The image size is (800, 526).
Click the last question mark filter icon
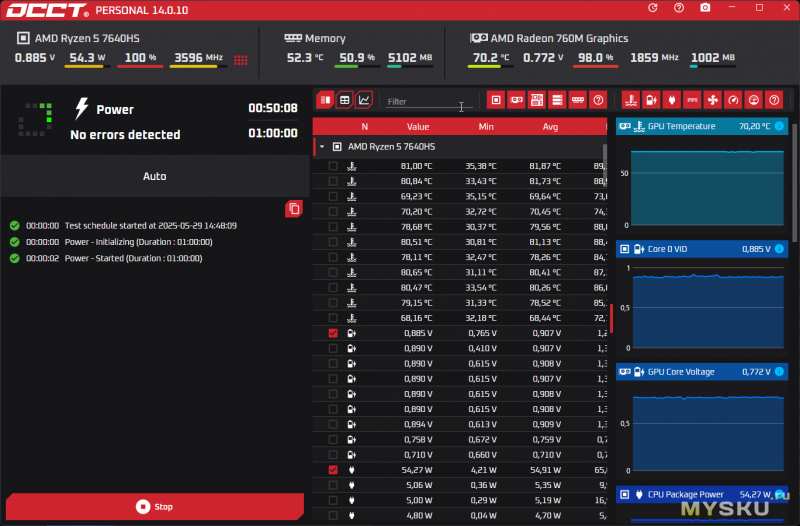774,100
